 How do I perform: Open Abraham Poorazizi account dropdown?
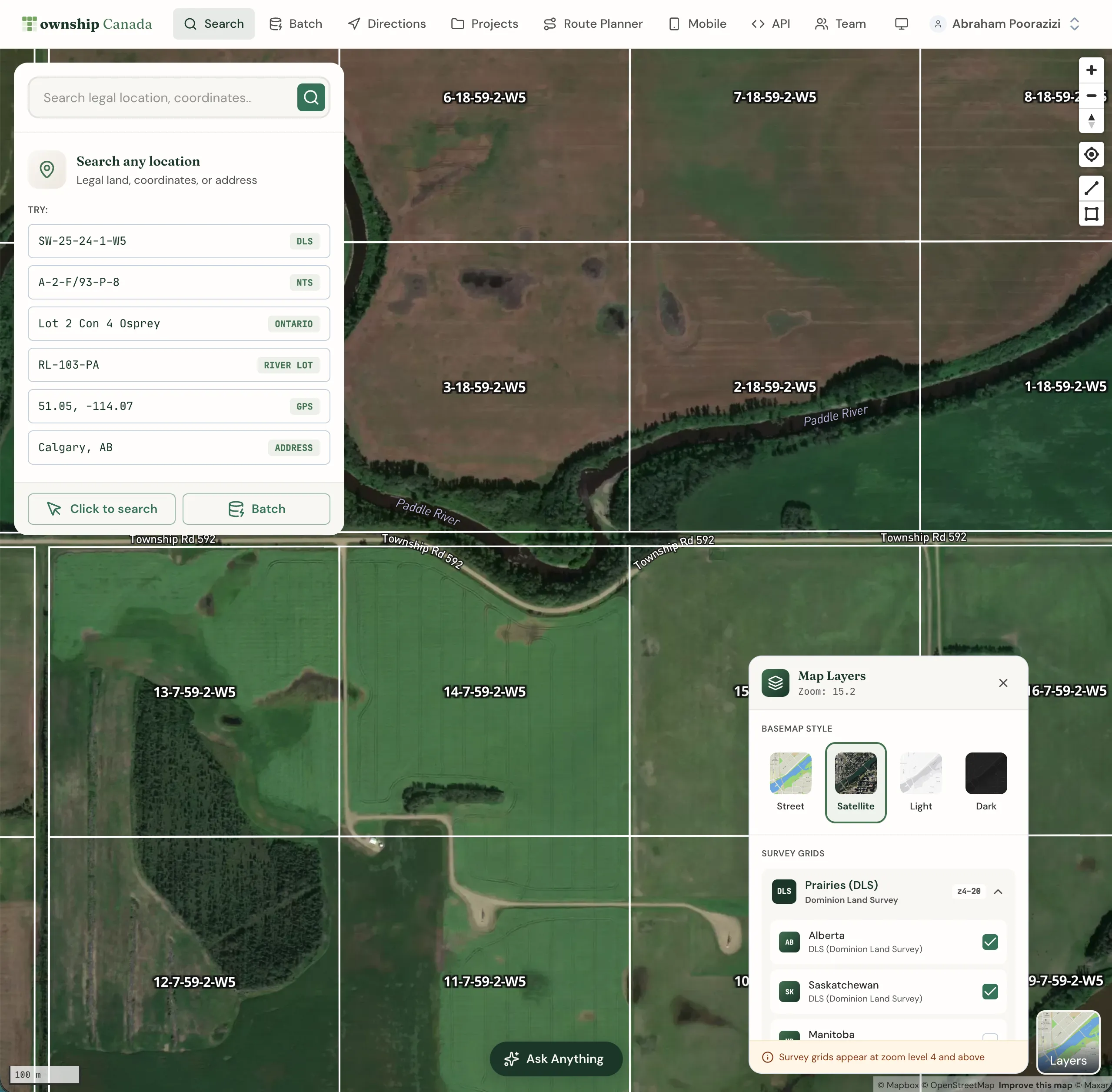coord(1006,24)
